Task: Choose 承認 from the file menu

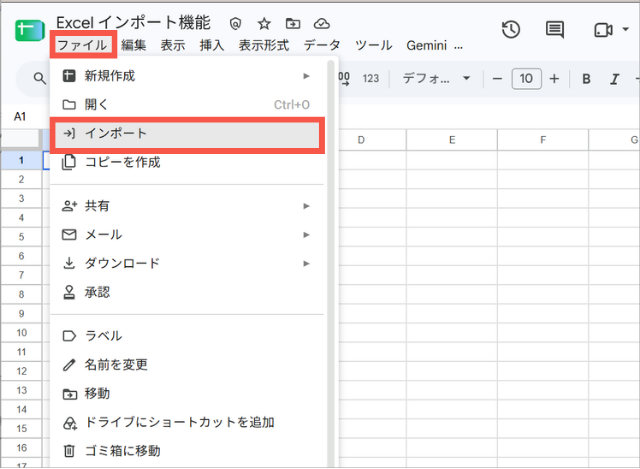Action: pos(187,292)
